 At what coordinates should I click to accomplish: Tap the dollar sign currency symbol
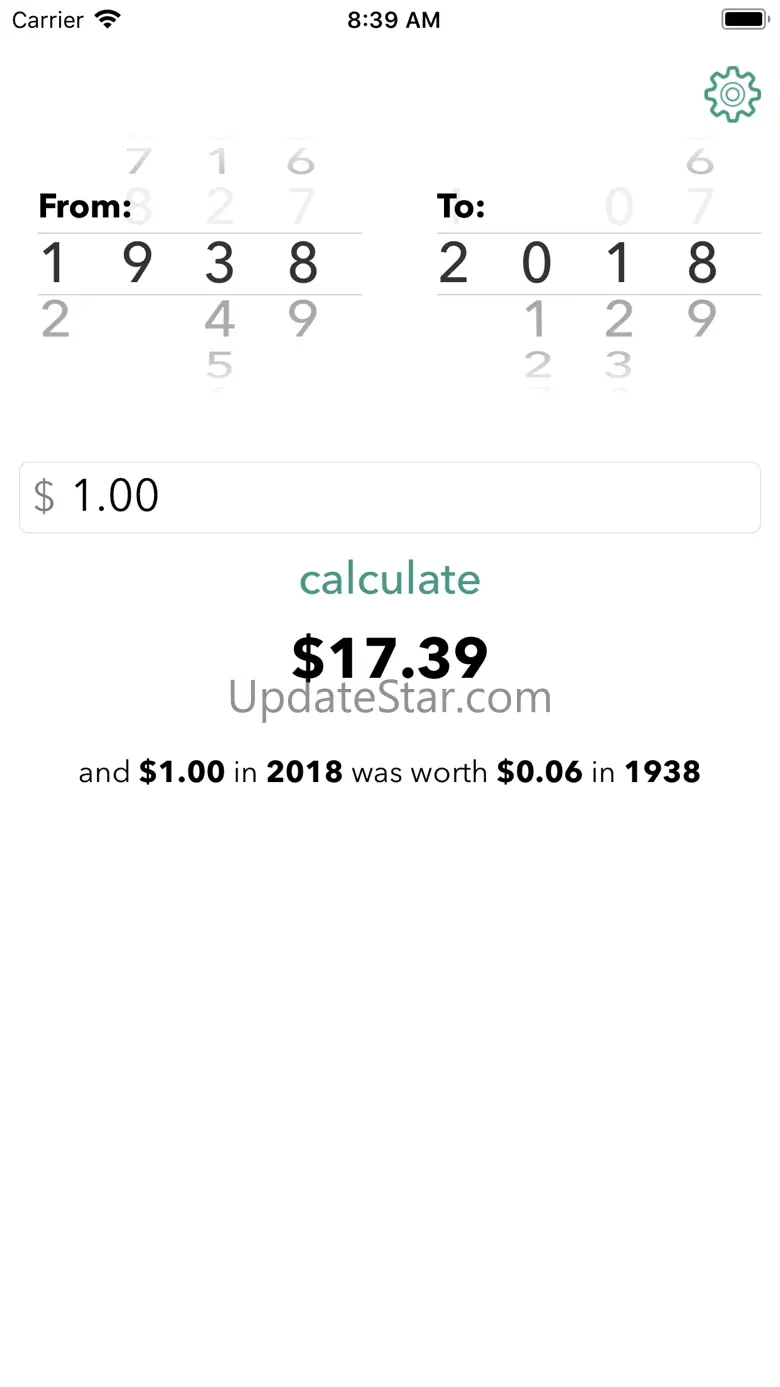44,497
